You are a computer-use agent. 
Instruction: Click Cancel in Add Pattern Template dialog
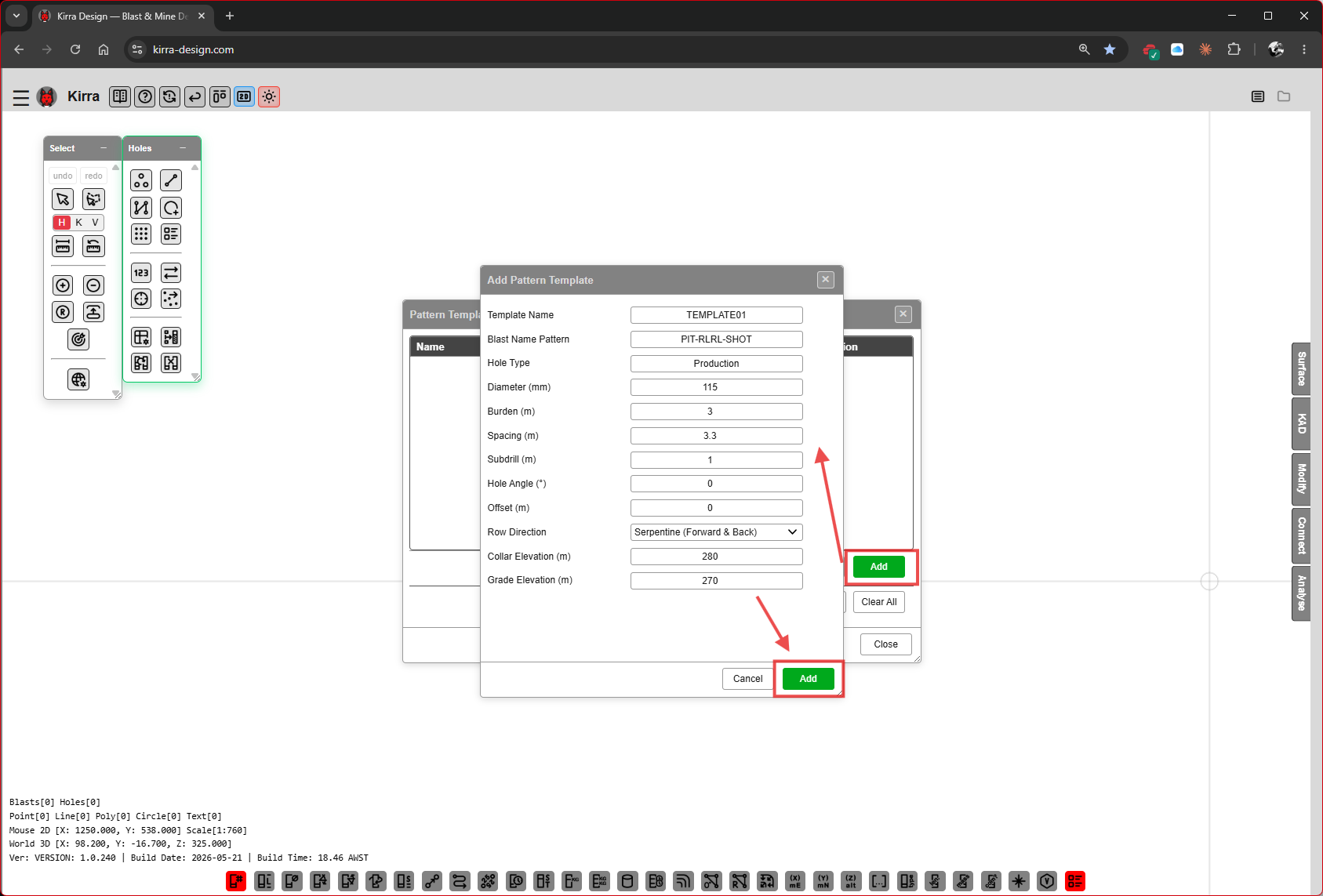747,679
